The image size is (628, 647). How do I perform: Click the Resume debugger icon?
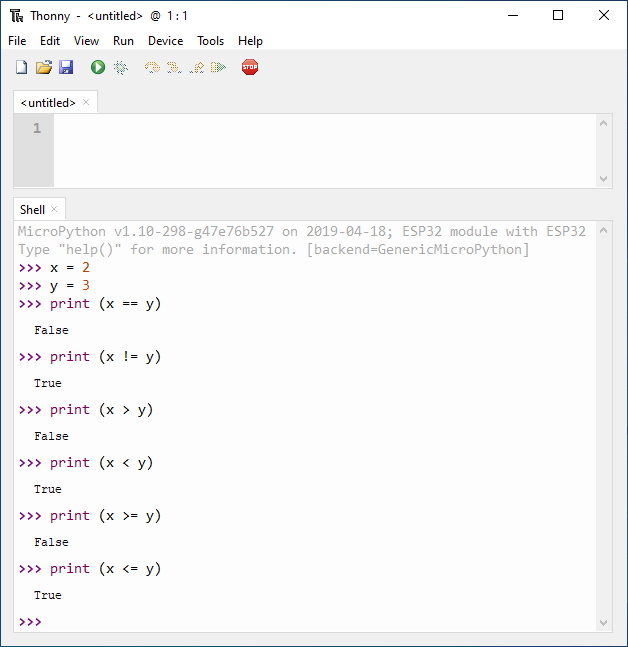pos(218,67)
